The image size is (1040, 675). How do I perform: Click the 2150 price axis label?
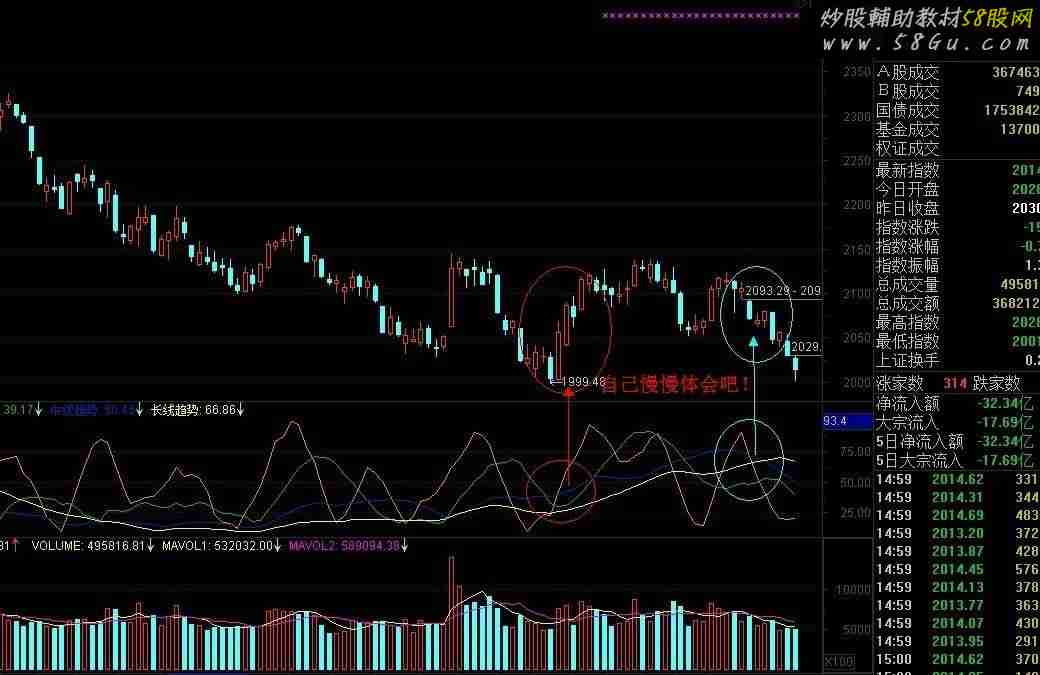[x=856, y=250]
